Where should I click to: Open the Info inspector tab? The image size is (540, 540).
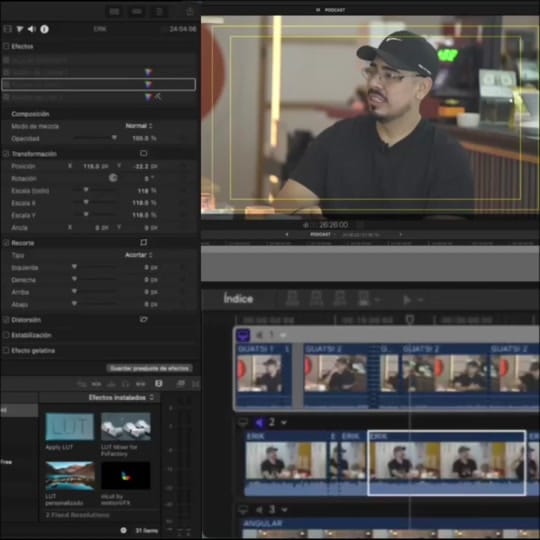click(44, 29)
